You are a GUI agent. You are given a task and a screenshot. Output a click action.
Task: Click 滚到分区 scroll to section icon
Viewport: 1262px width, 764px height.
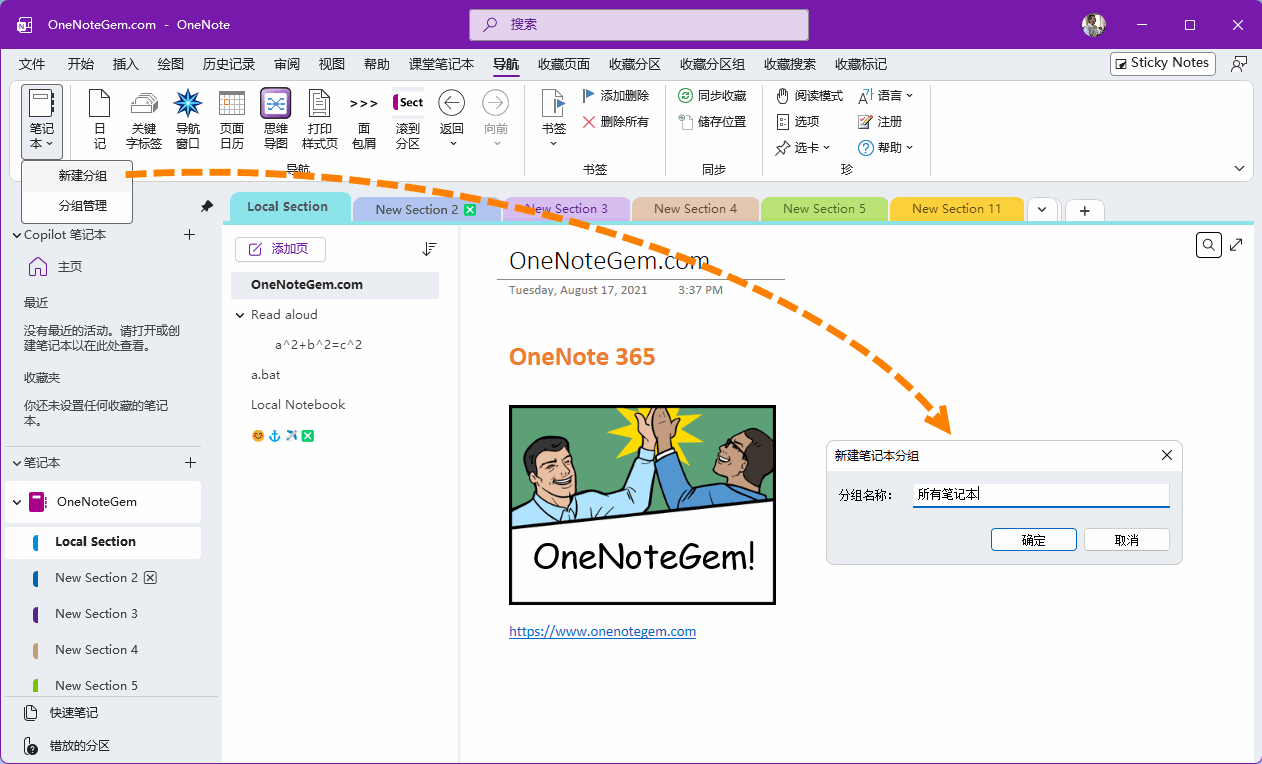click(x=408, y=120)
